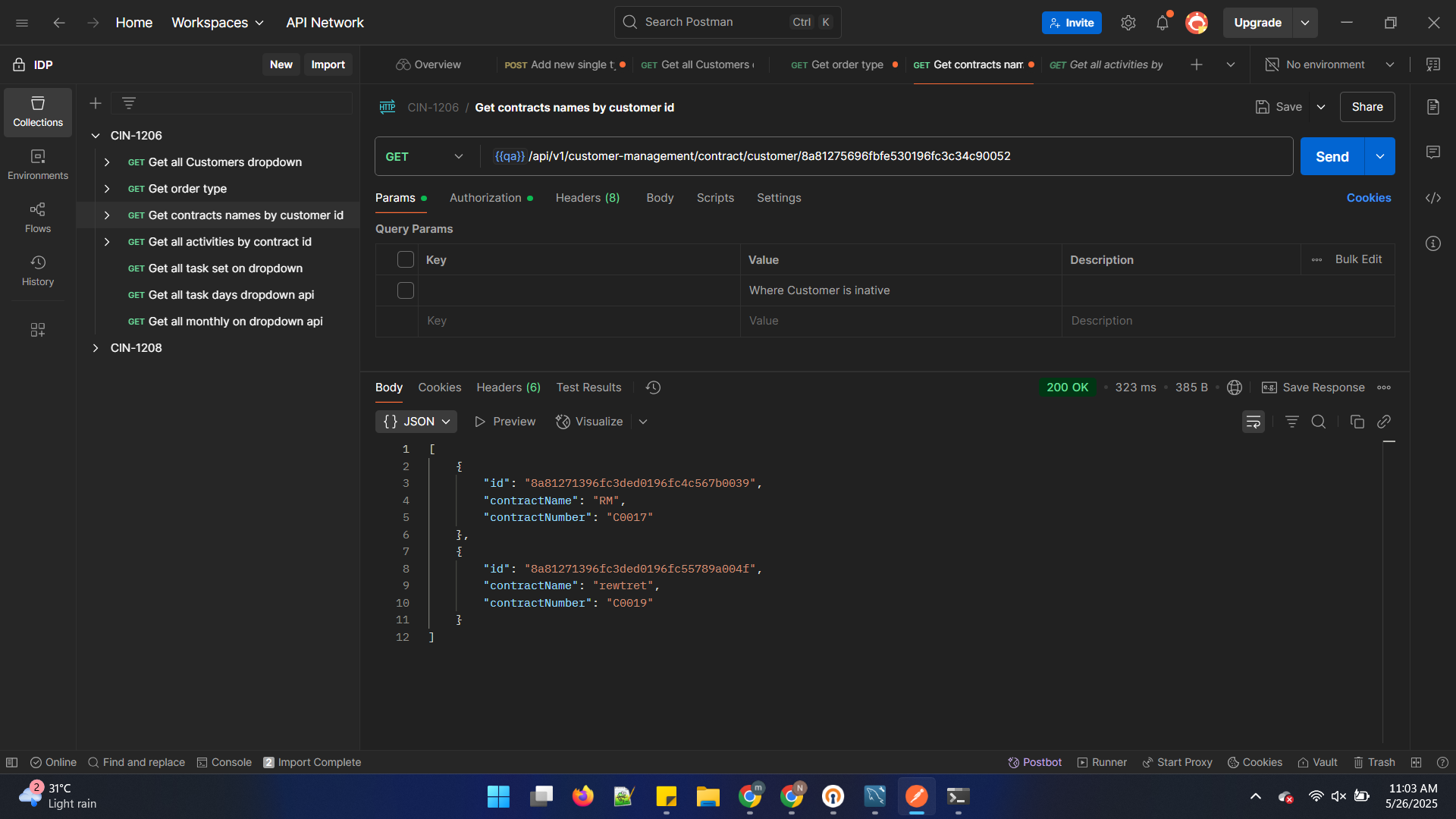Open Postbot in the status bar
This screenshot has width=1456, height=819.
click(x=1034, y=762)
